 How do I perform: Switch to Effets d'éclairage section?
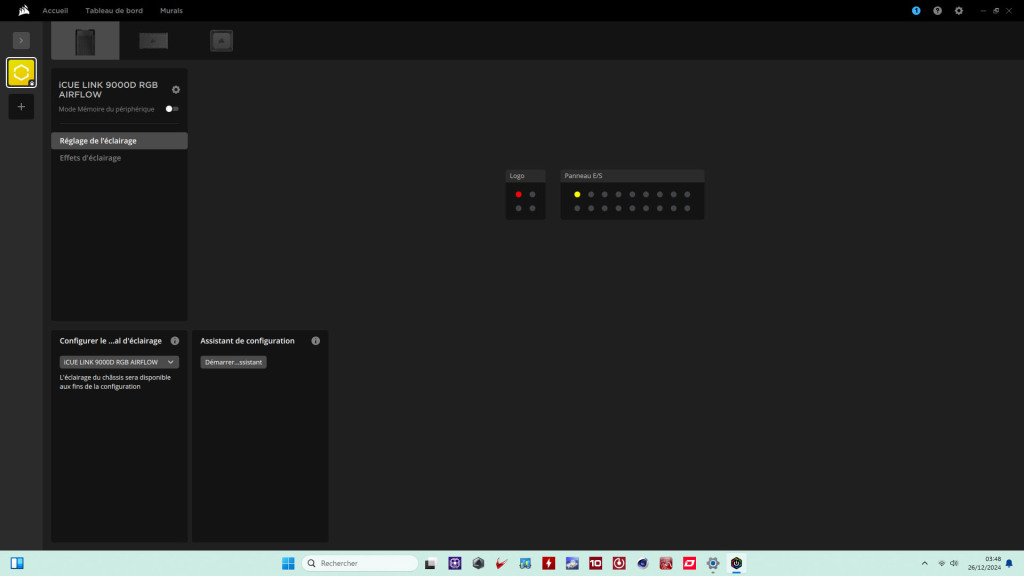point(90,158)
